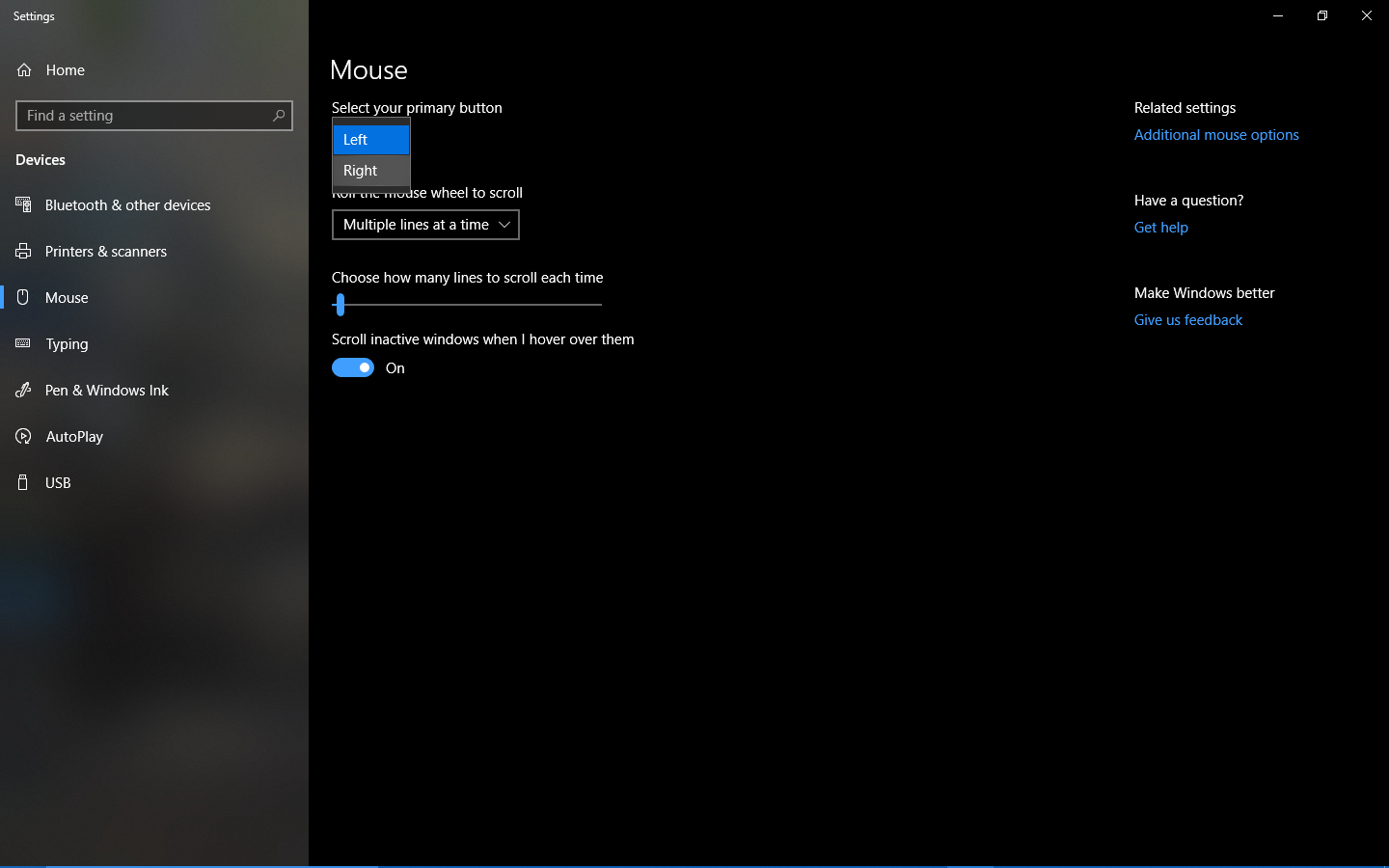Open Home settings page
Image resolution: width=1389 pixels, height=868 pixels.
[154, 70]
